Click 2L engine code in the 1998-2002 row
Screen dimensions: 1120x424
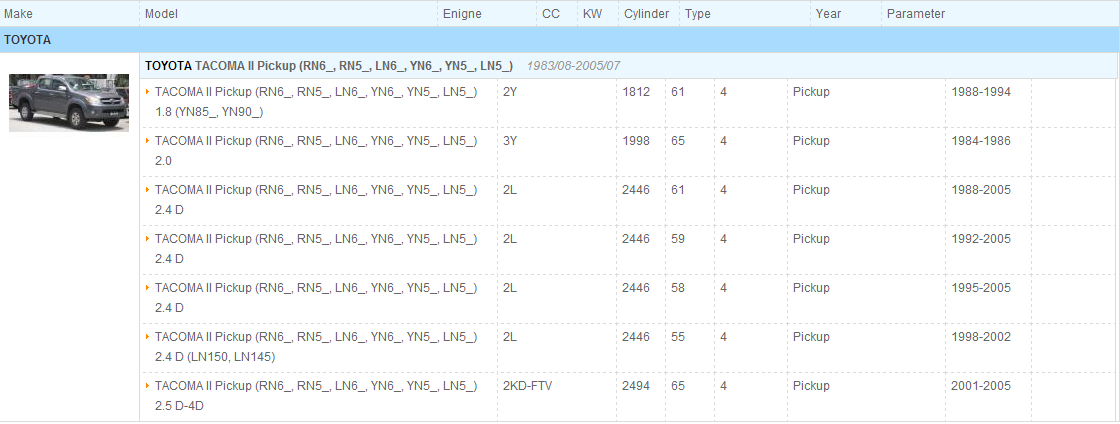[510, 336]
